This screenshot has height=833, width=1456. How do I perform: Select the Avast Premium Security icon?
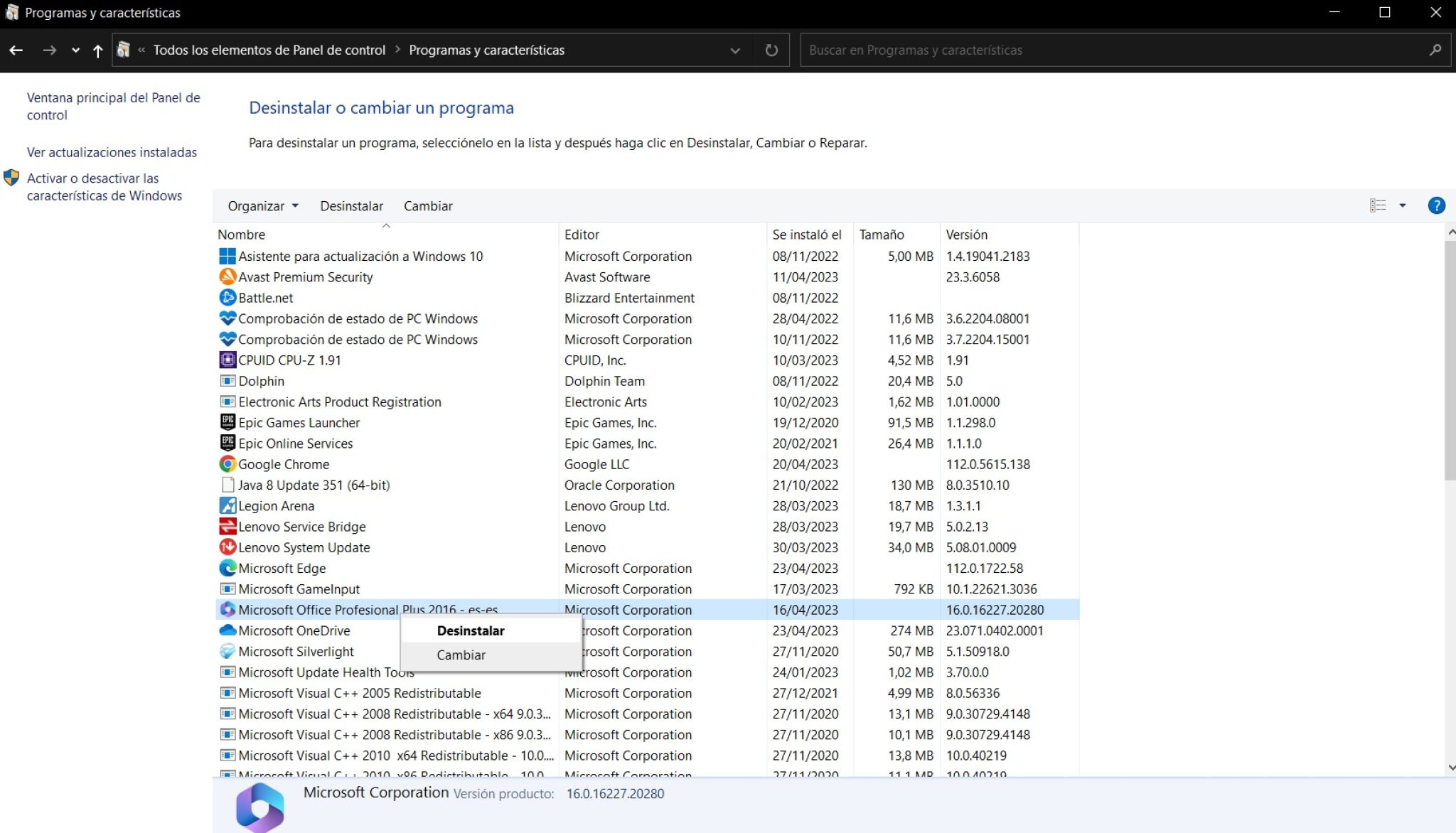click(227, 276)
